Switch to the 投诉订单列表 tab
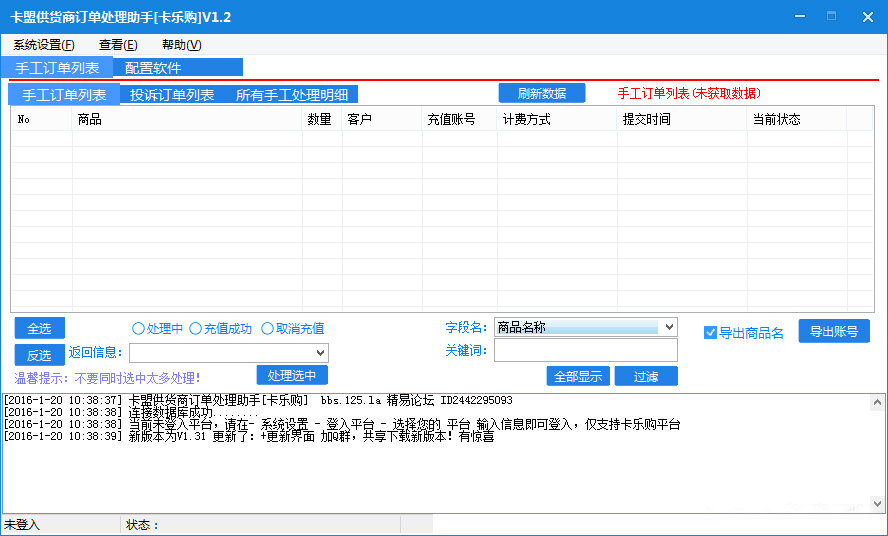Screen dimensions: 888x536 click(172, 95)
